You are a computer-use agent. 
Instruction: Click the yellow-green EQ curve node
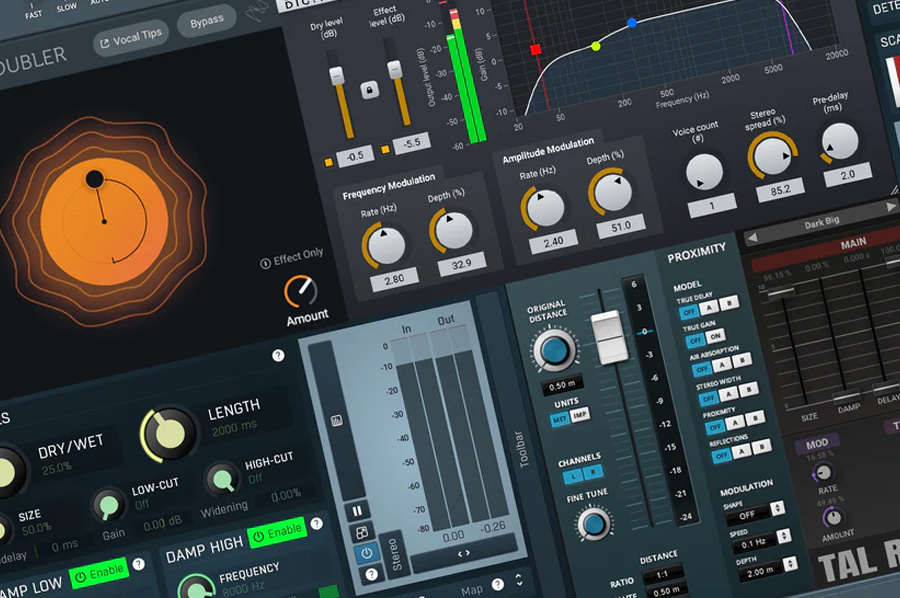pyautogui.click(x=596, y=46)
